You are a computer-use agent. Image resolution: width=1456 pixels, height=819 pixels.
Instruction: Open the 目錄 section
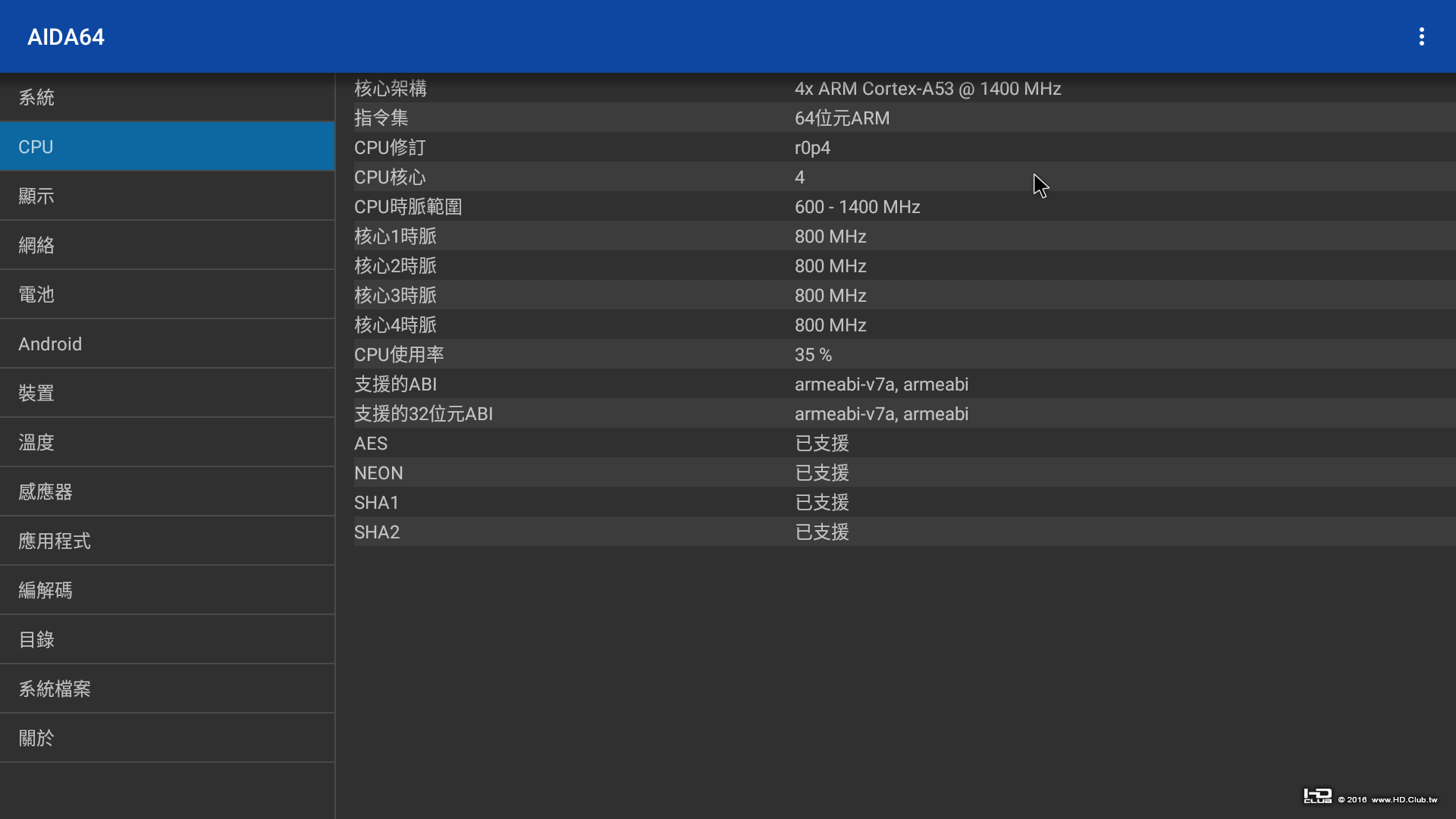167,640
